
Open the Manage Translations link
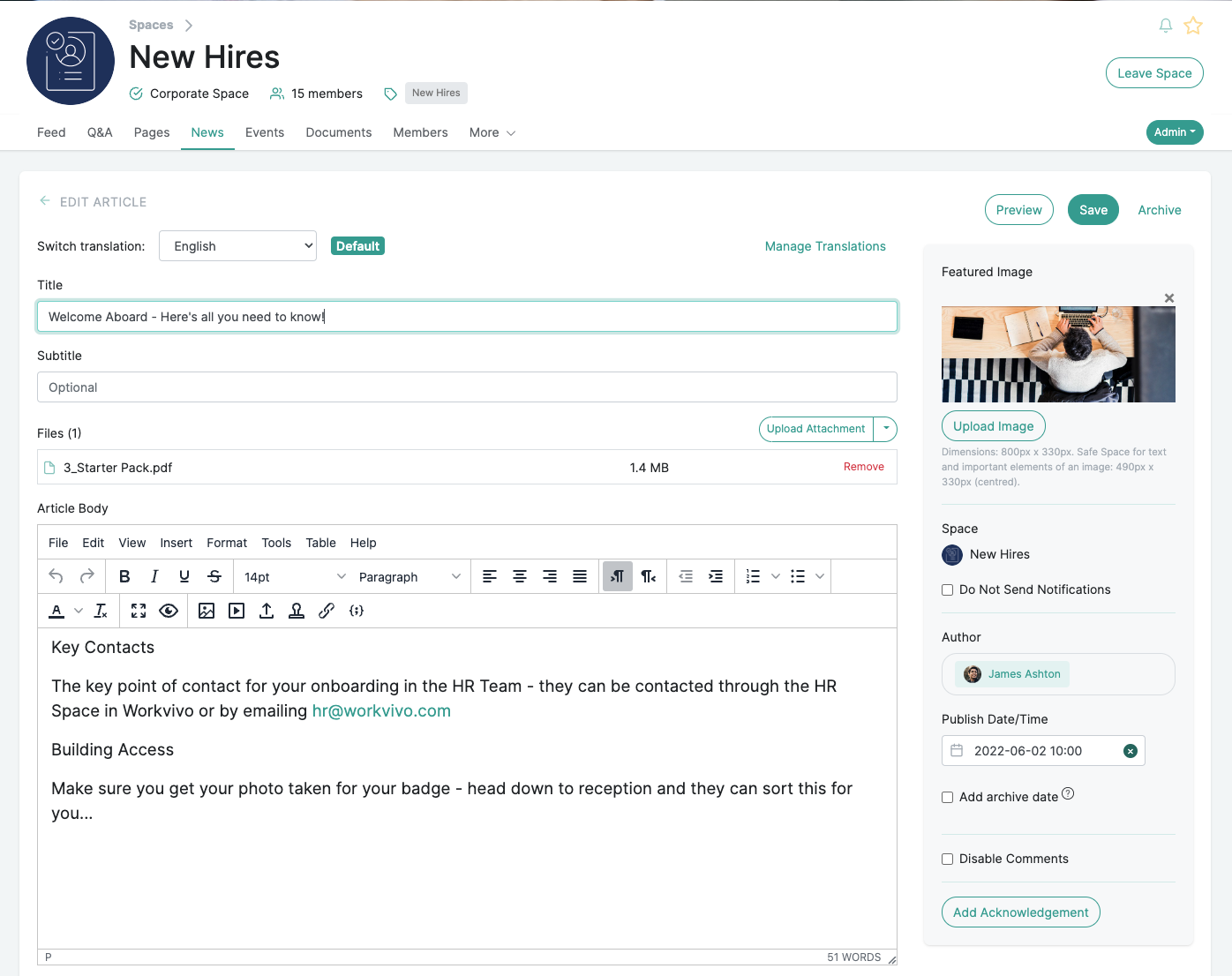tap(825, 246)
